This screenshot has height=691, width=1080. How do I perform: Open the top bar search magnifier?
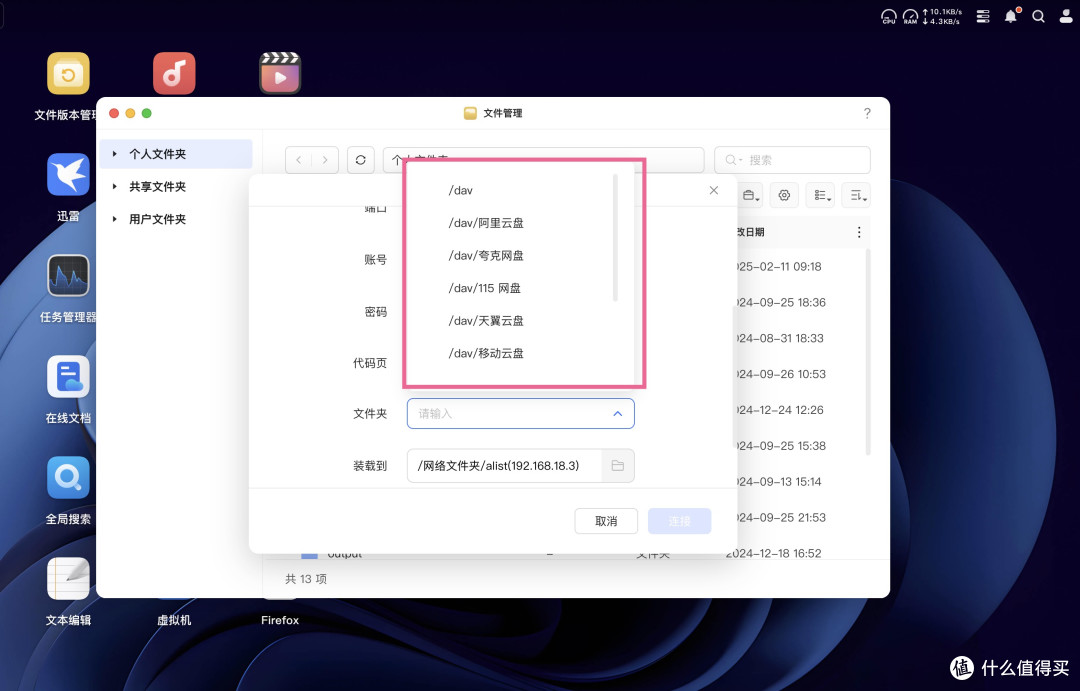click(1038, 17)
